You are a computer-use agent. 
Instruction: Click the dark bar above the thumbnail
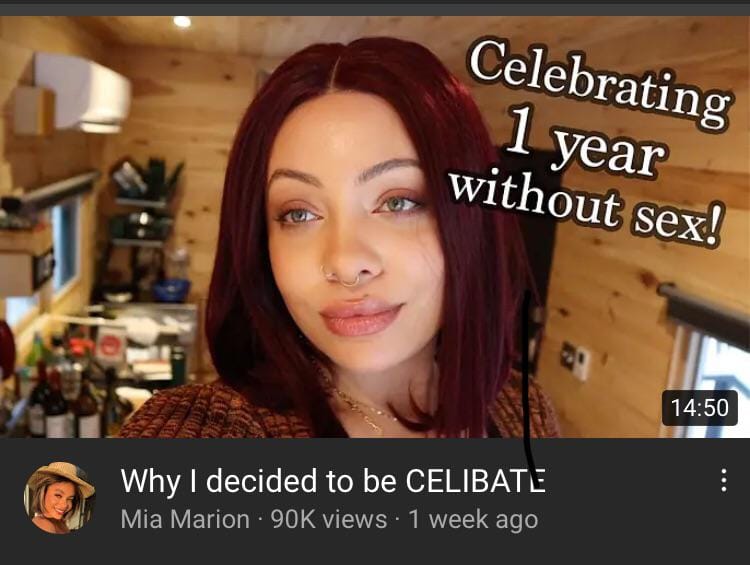point(375,8)
